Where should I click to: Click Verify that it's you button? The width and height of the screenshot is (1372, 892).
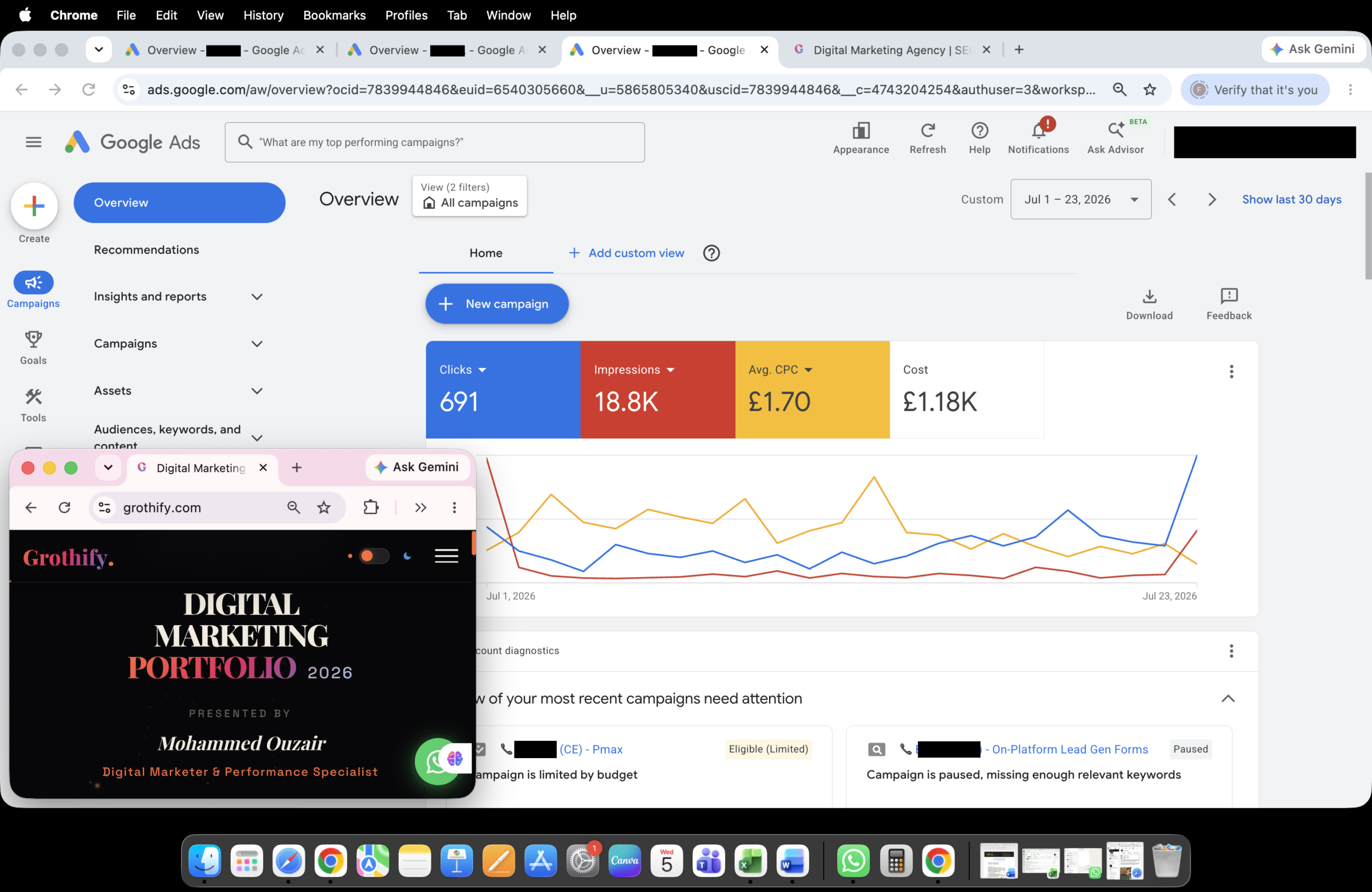(x=1255, y=89)
